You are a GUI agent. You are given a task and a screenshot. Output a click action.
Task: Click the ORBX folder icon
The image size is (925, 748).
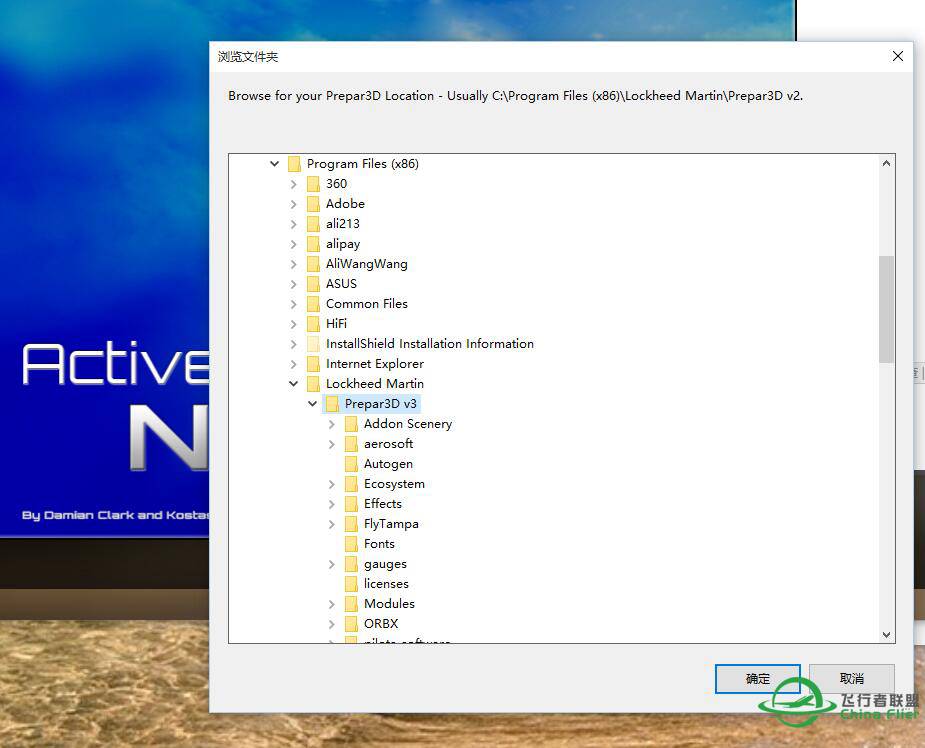point(351,624)
